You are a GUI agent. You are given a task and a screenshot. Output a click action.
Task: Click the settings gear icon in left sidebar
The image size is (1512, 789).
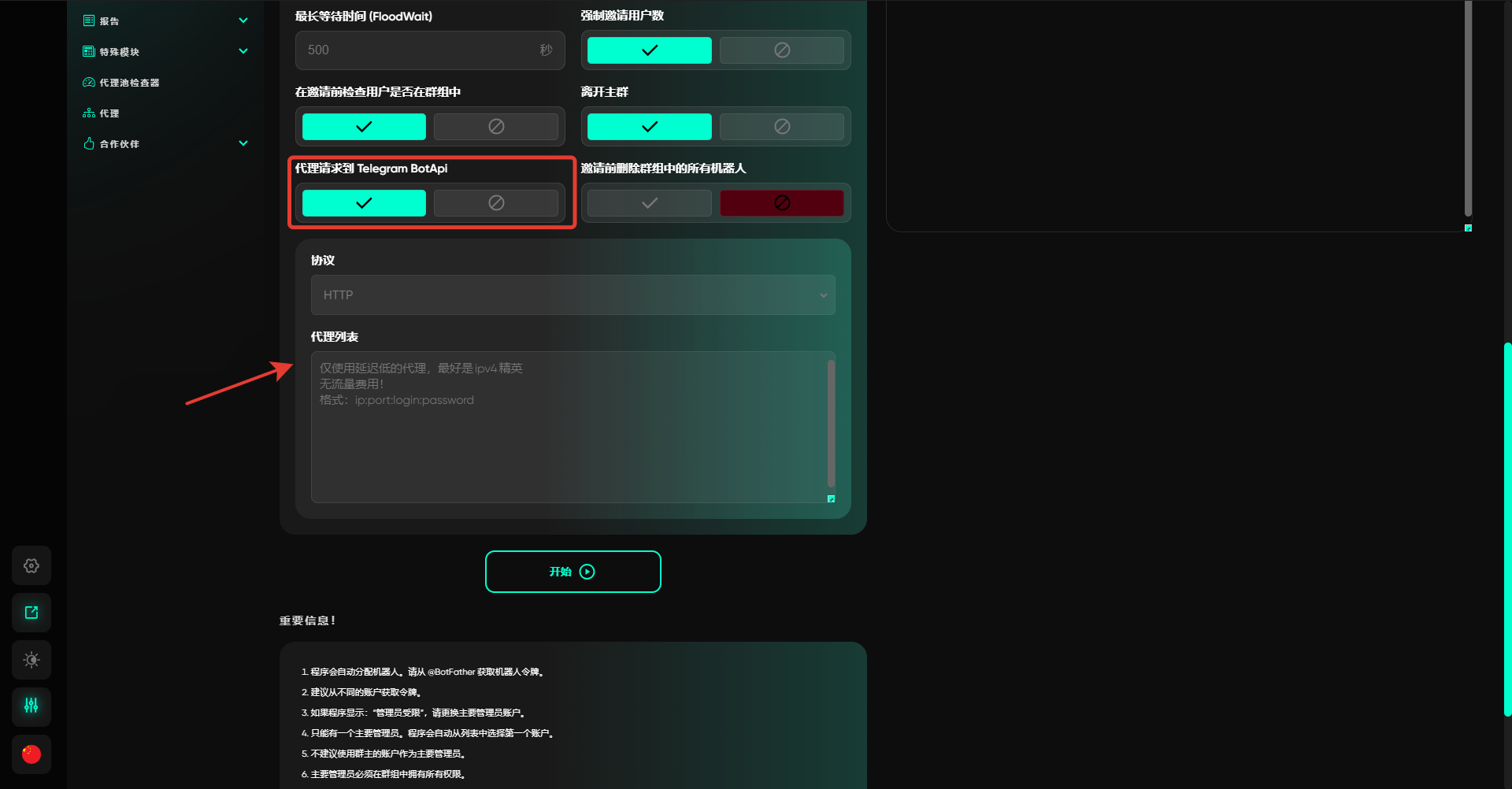(x=31, y=565)
